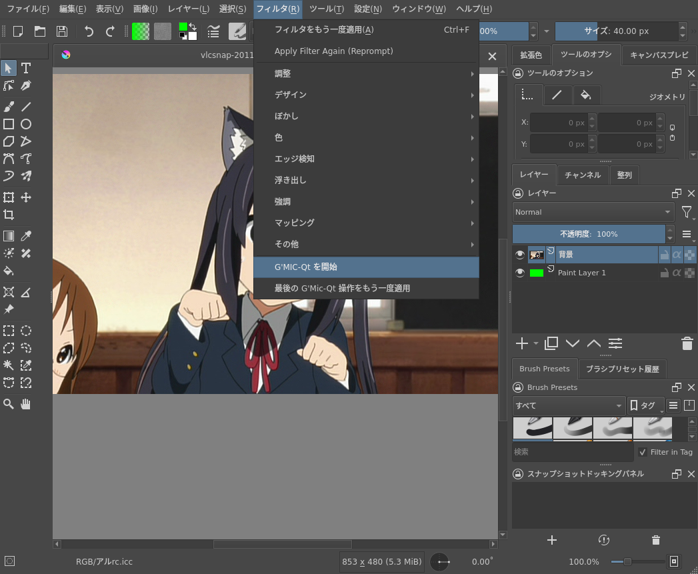698x574 pixels.
Task: Hide the Paint Layer 1 eye icon
Action: coord(519,273)
